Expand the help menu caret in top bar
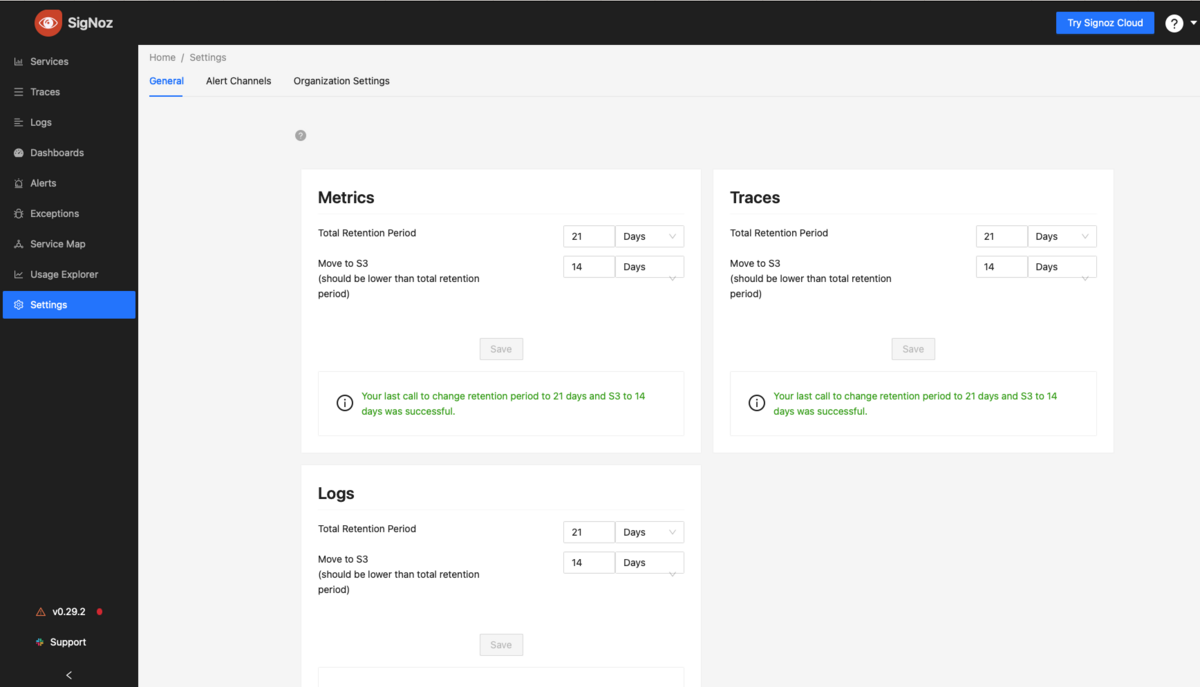This screenshot has width=1200, height=687. pyautogui.click(x=1193, y=23)
